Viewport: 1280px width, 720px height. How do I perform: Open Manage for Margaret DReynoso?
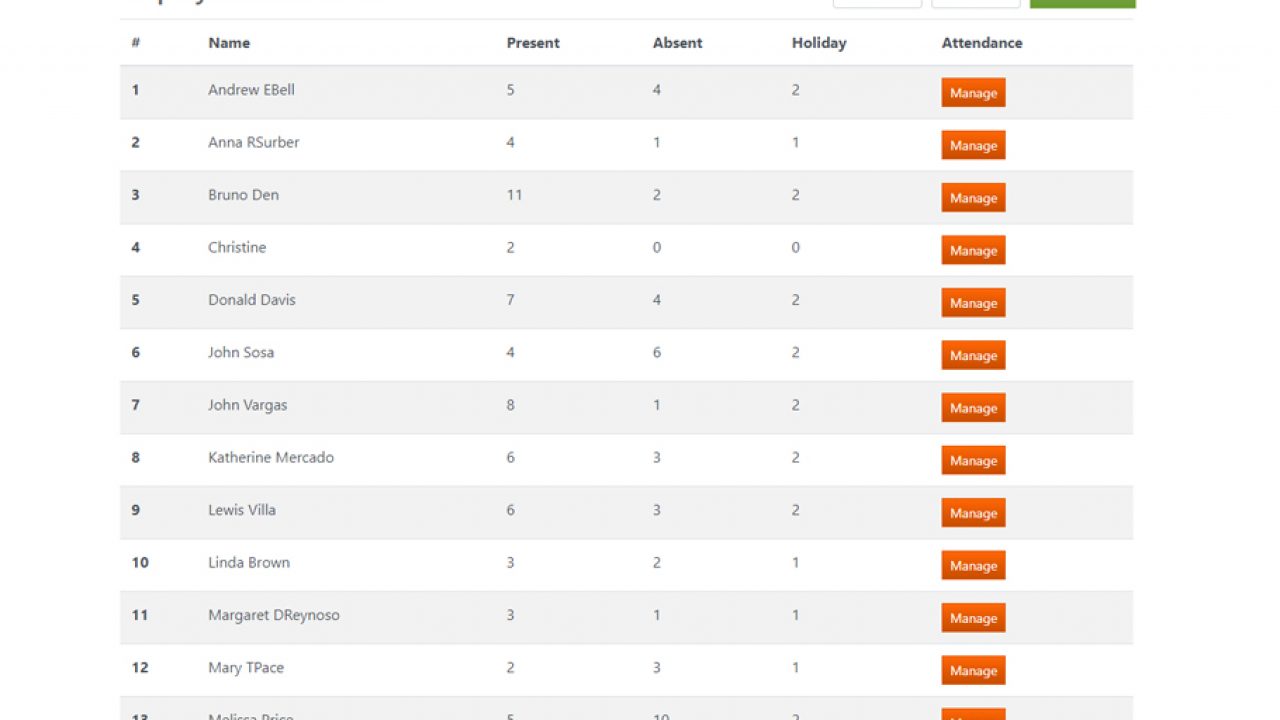click(973, 618)
